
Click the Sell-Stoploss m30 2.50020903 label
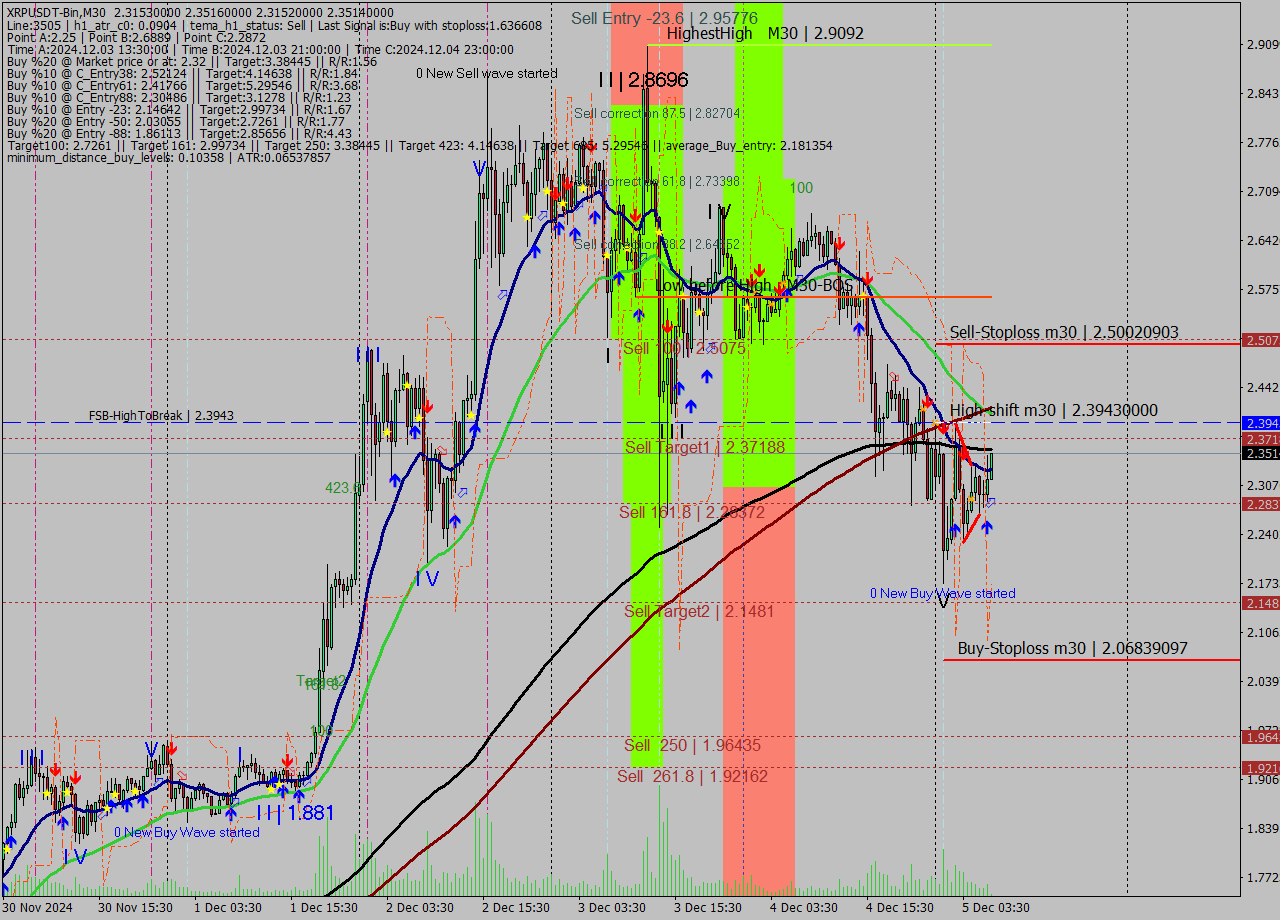(x=1064, y=332)
